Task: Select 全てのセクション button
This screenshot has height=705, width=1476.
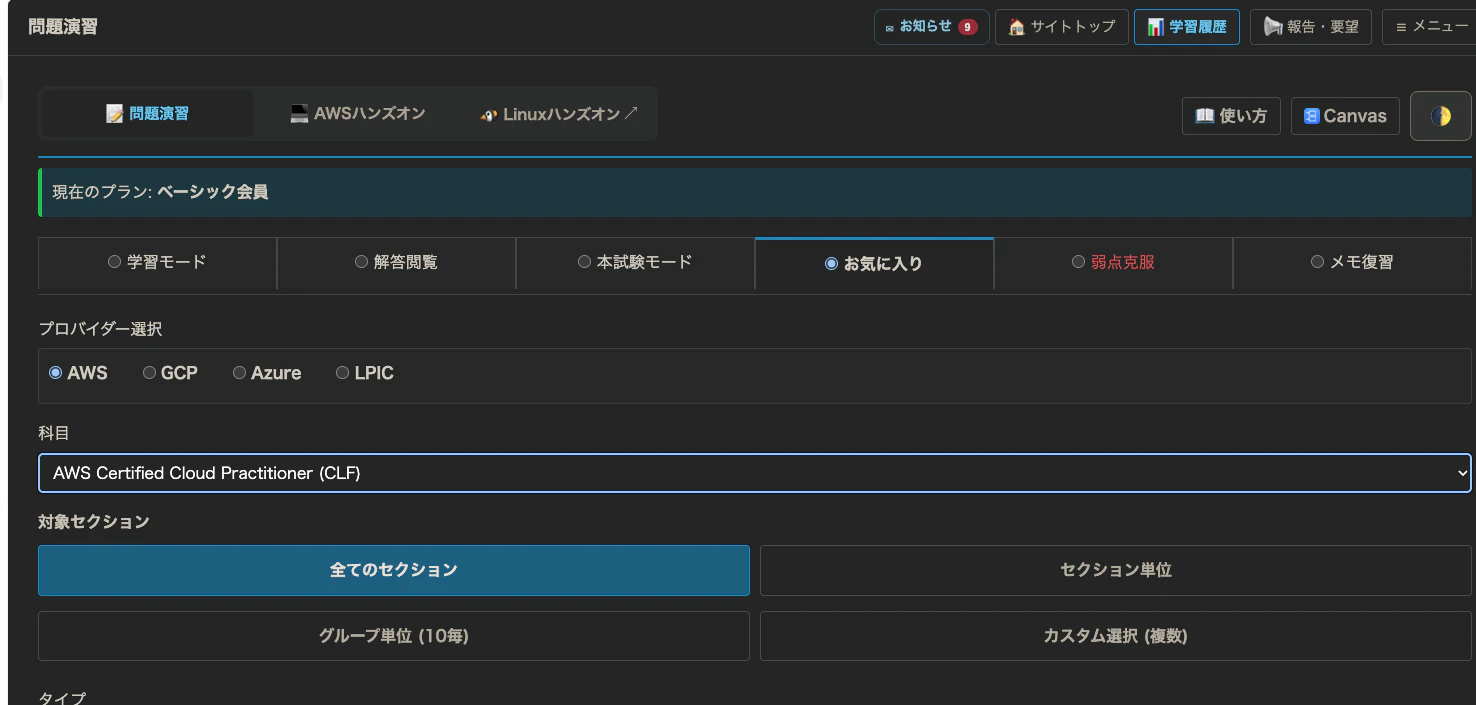Action: (394, 570)
